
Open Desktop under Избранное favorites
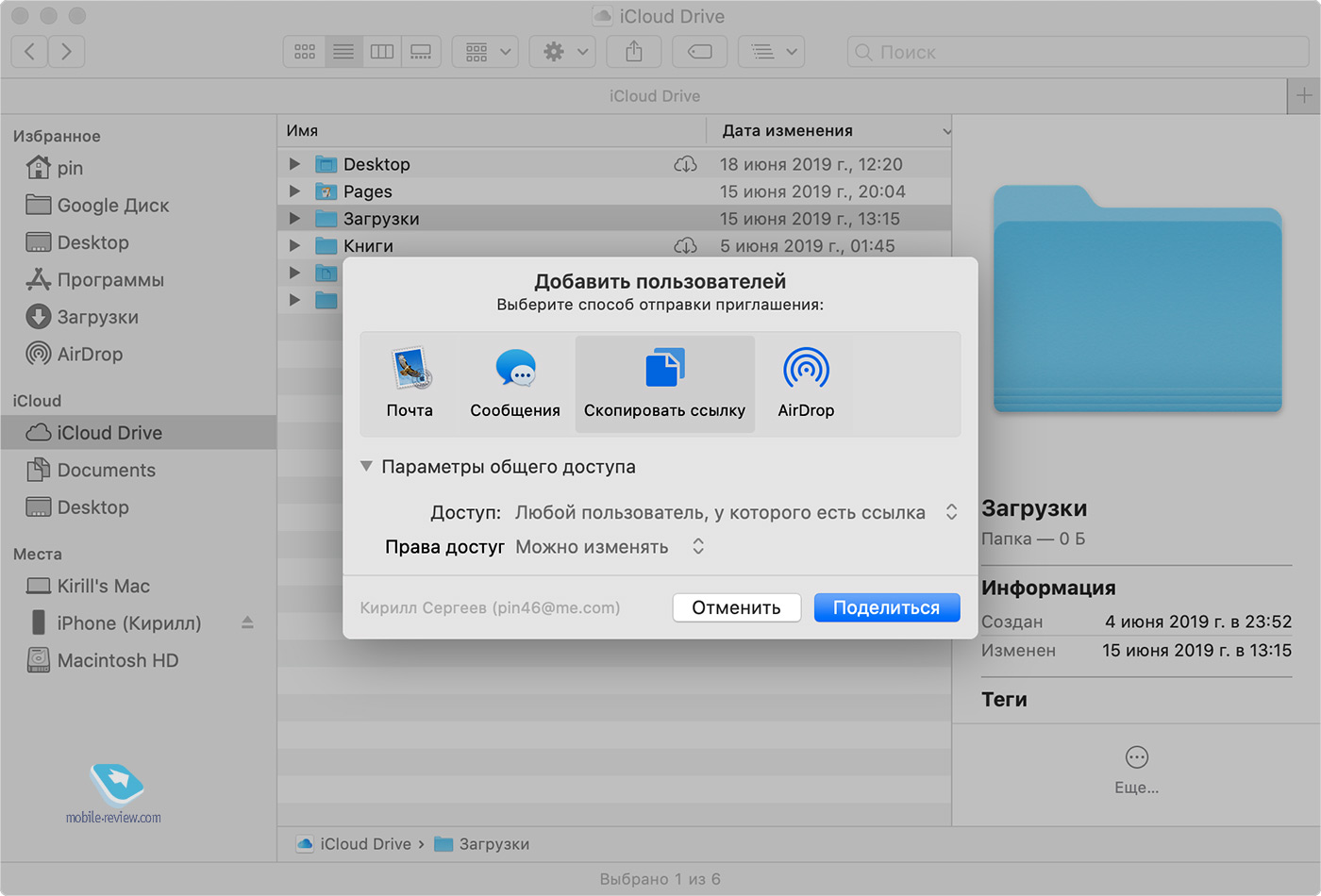[x=138, y=242]
